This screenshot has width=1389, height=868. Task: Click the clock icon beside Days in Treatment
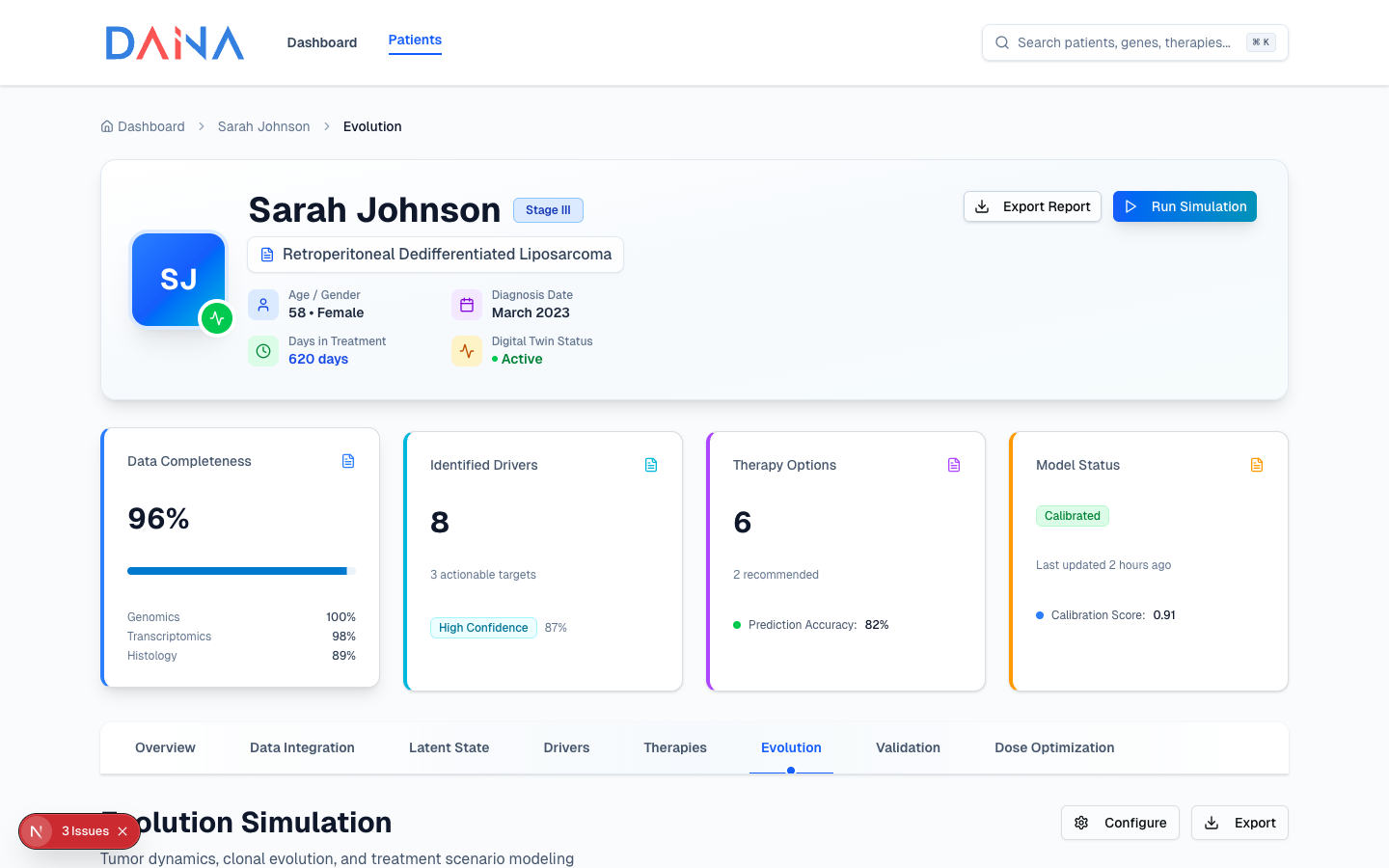[x=263, y=351]
